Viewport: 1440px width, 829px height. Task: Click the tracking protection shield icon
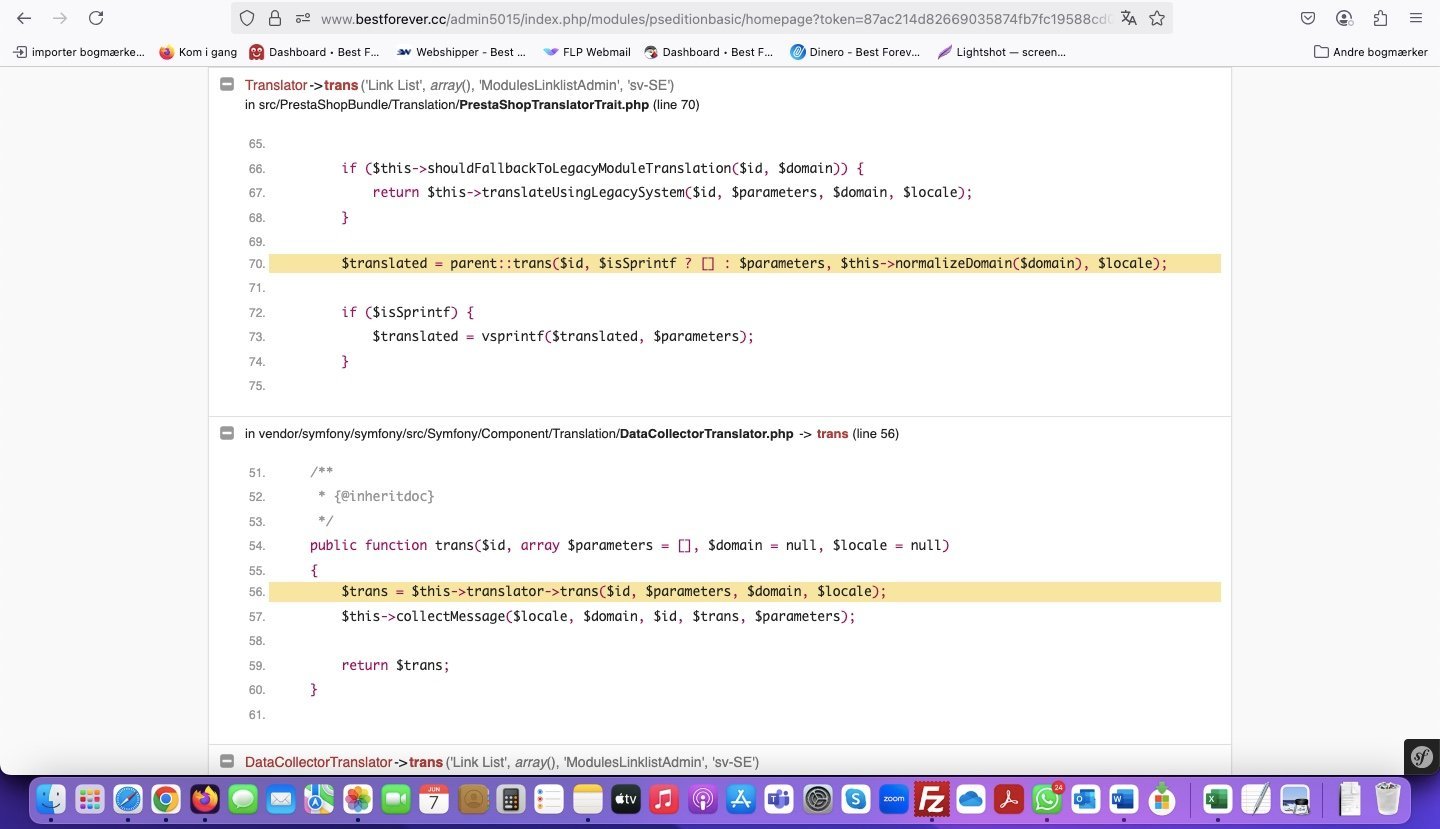247,18
